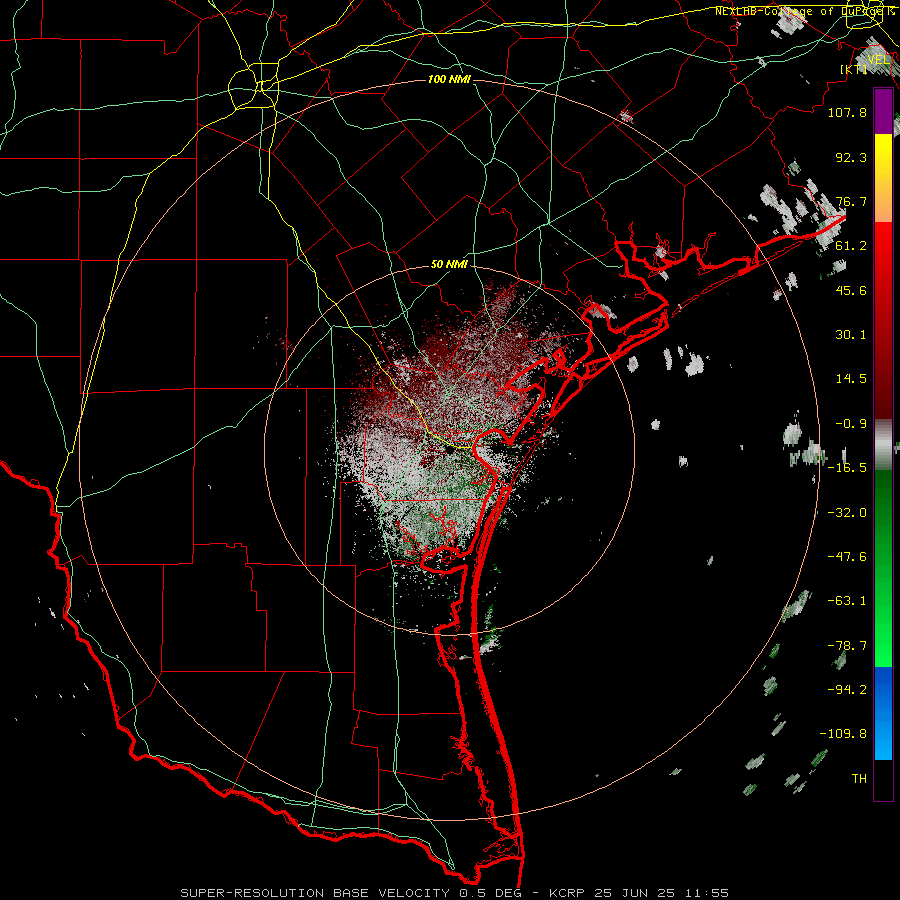The height and width of the screenshot is (900, 900).
Task: Select the red segment of the color bar
Action: coord(883,320)
